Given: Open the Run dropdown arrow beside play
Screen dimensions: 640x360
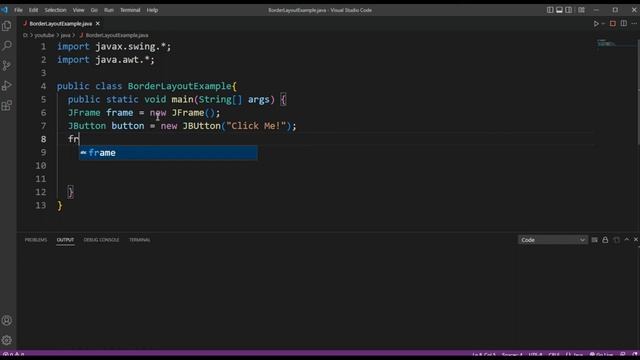Looking at the screenshot, I should point(603,24).
